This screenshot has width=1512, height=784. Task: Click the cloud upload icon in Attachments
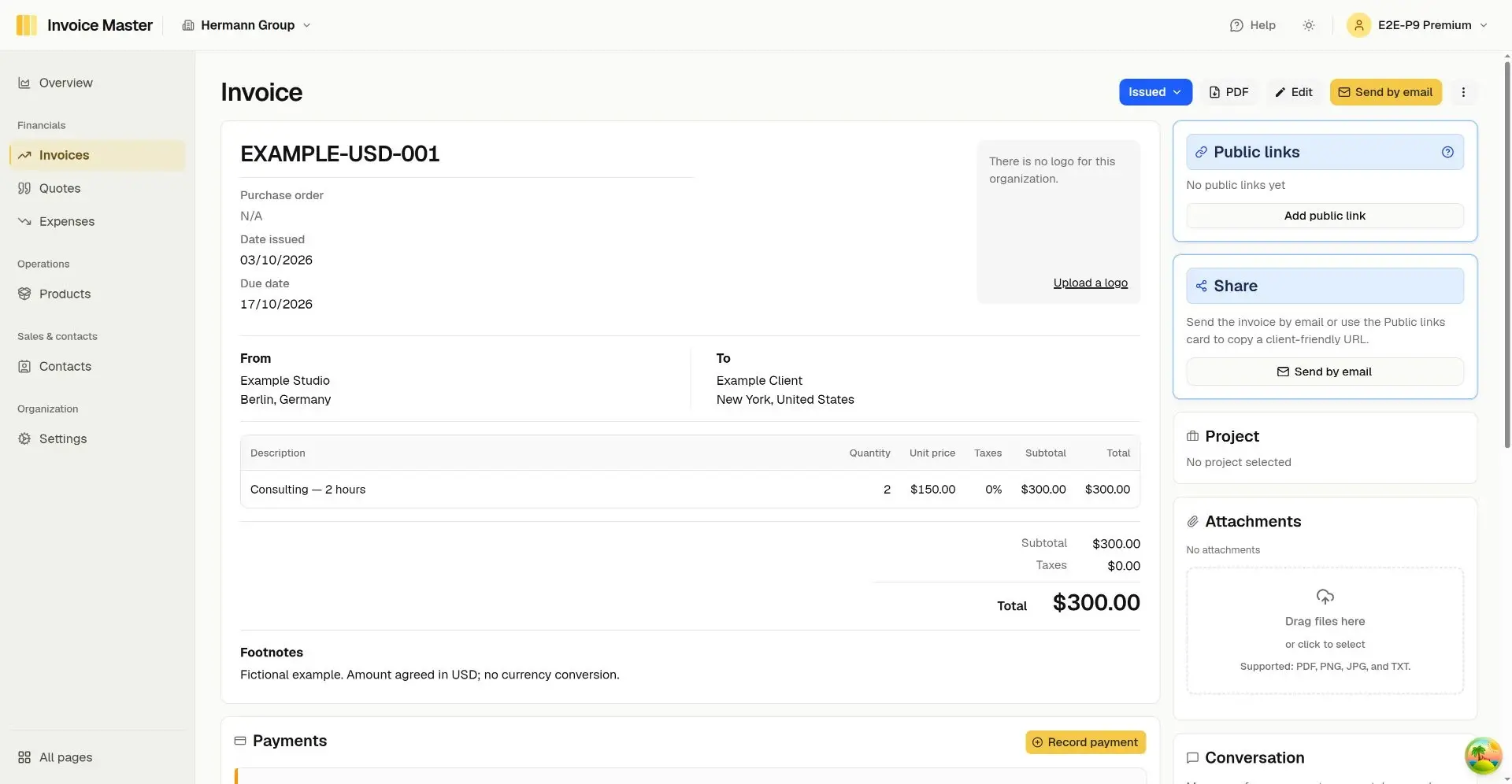pos(1325,596)
